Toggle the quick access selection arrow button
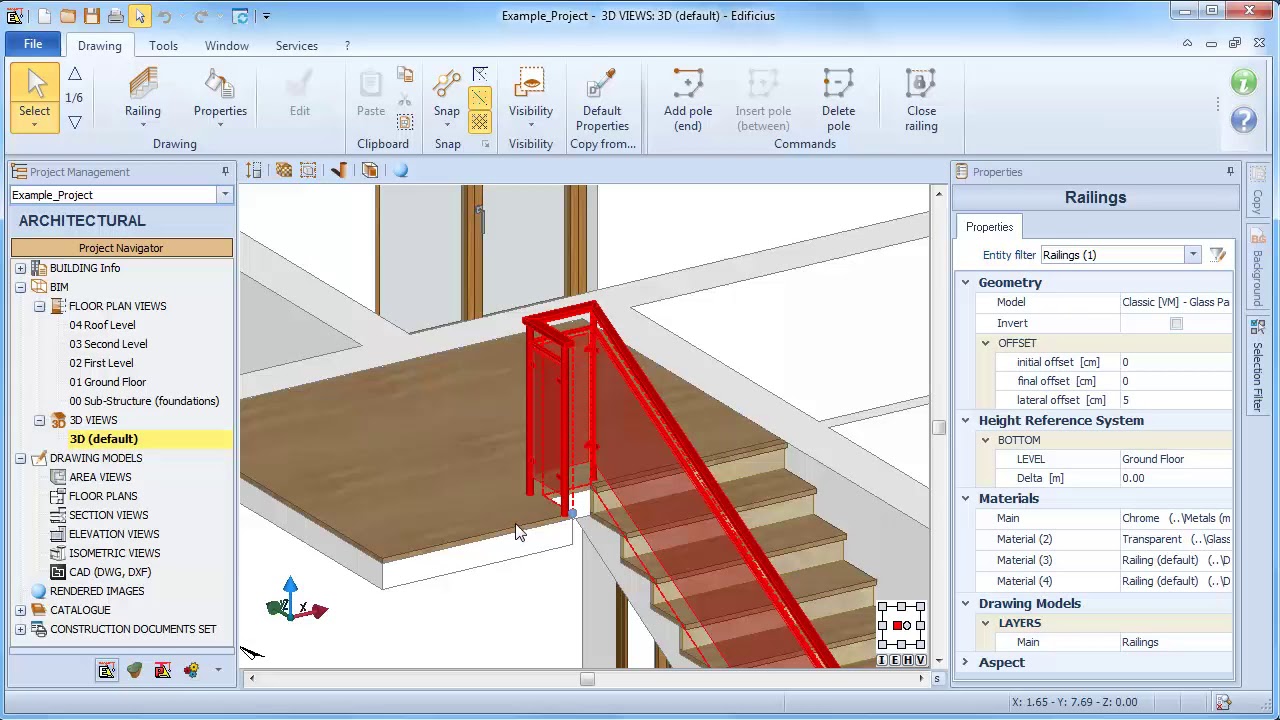1280x720 pixels. pos(140,16)
